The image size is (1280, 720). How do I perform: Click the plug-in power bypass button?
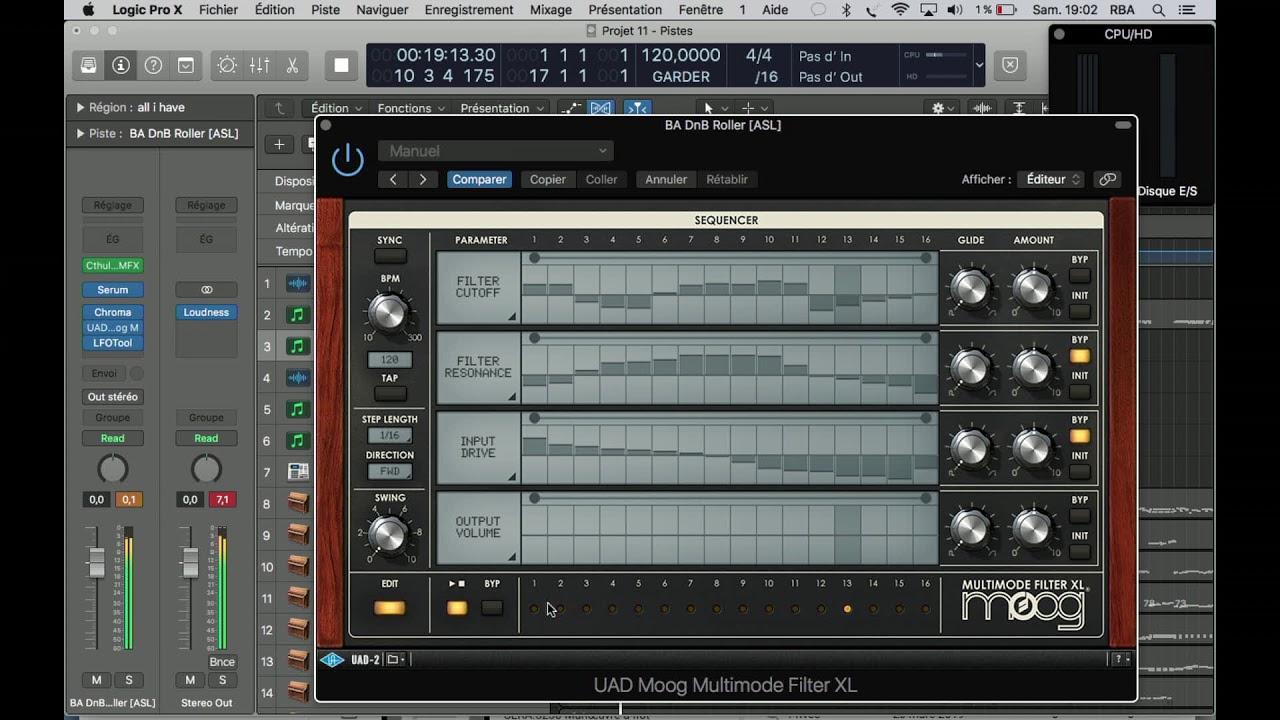pos(347,160)
